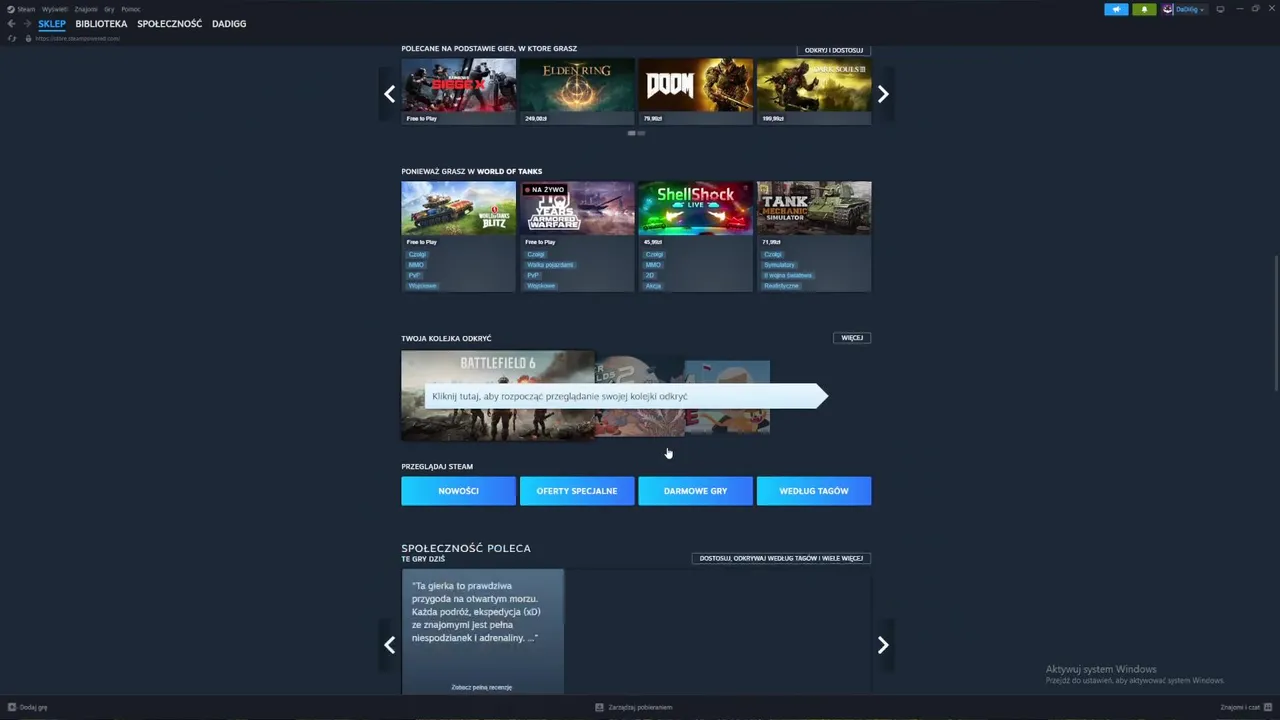Open the Armored Warfare card
Screen dimensions: 1280x720
(577, 236)
